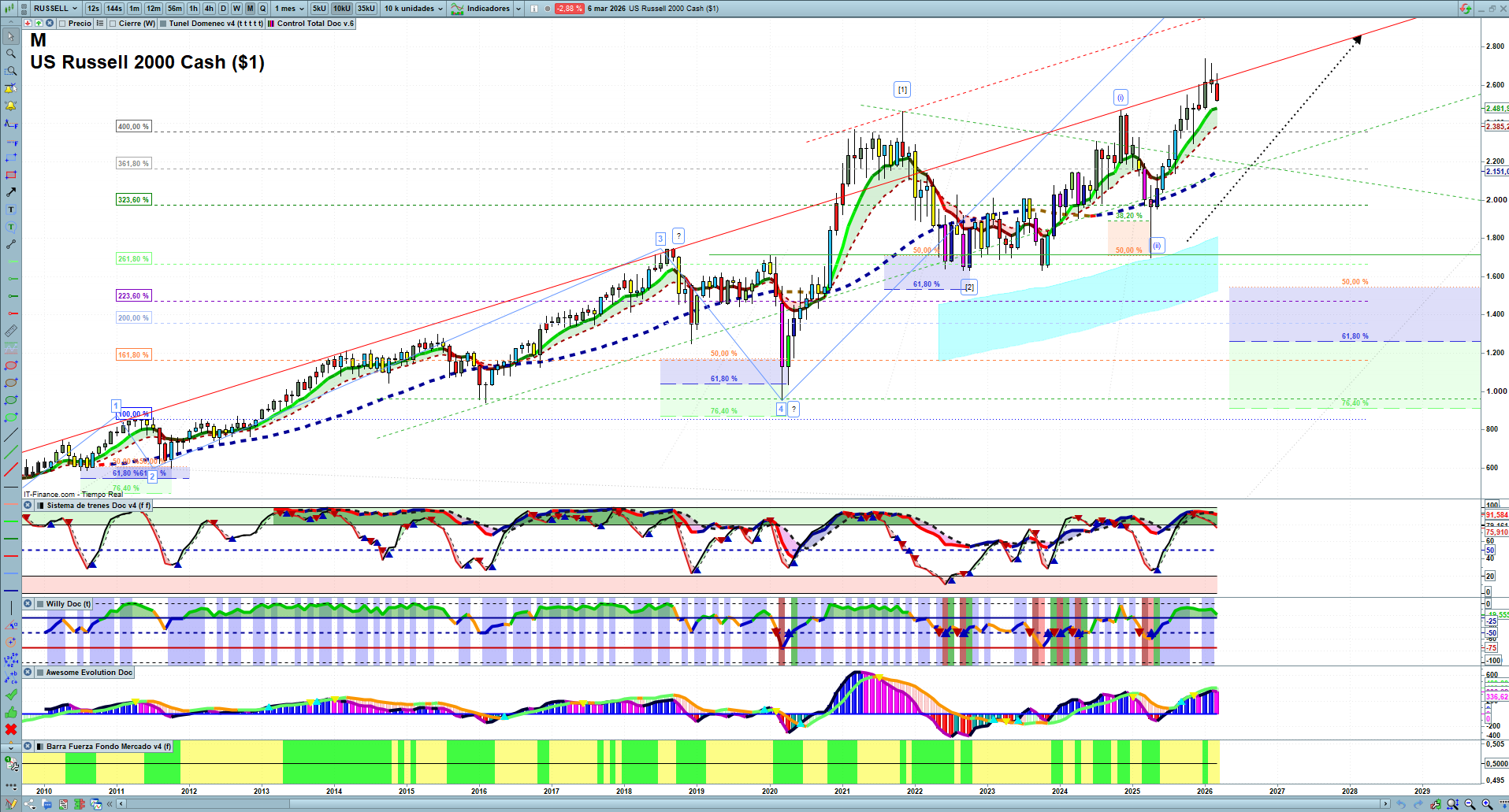Switch to the 1h timeframe

(193, 9)
